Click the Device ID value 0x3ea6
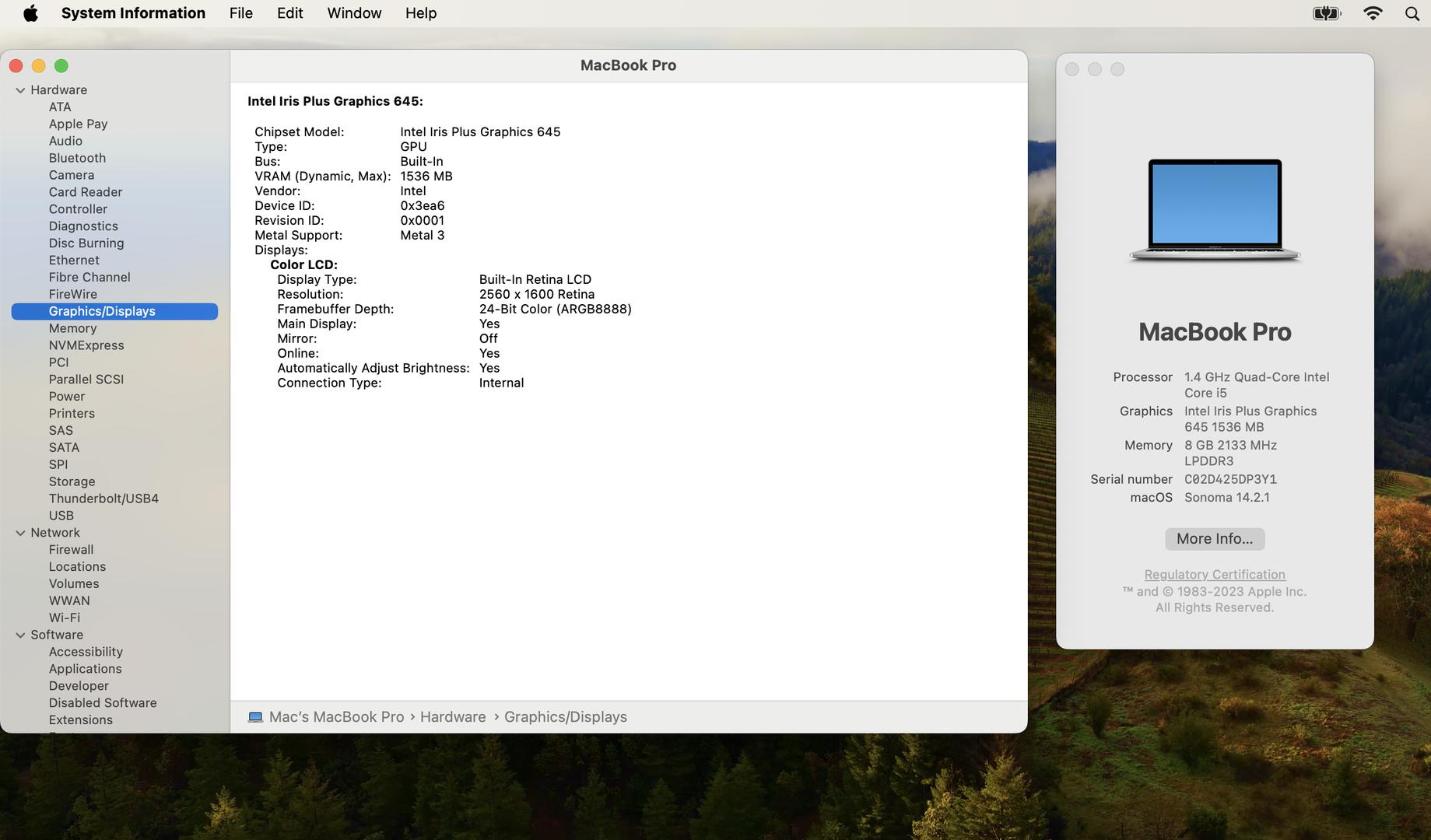Image resolution: width=1431 pixels, height=840 pixels. click(x=423, y=206)
